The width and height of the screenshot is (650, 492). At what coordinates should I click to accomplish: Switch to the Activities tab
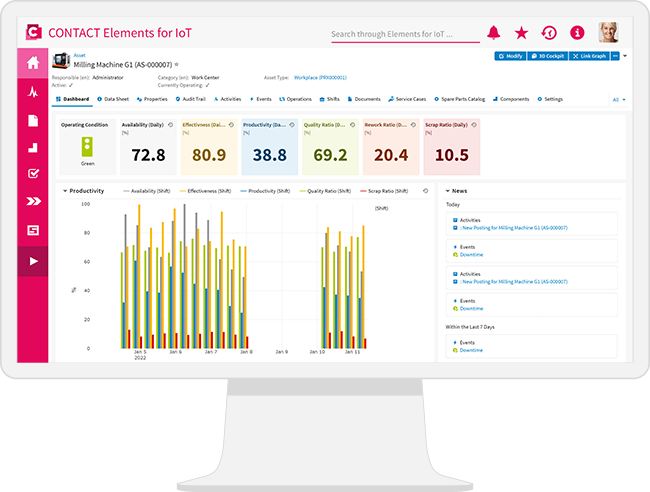[x=228, y=99]
